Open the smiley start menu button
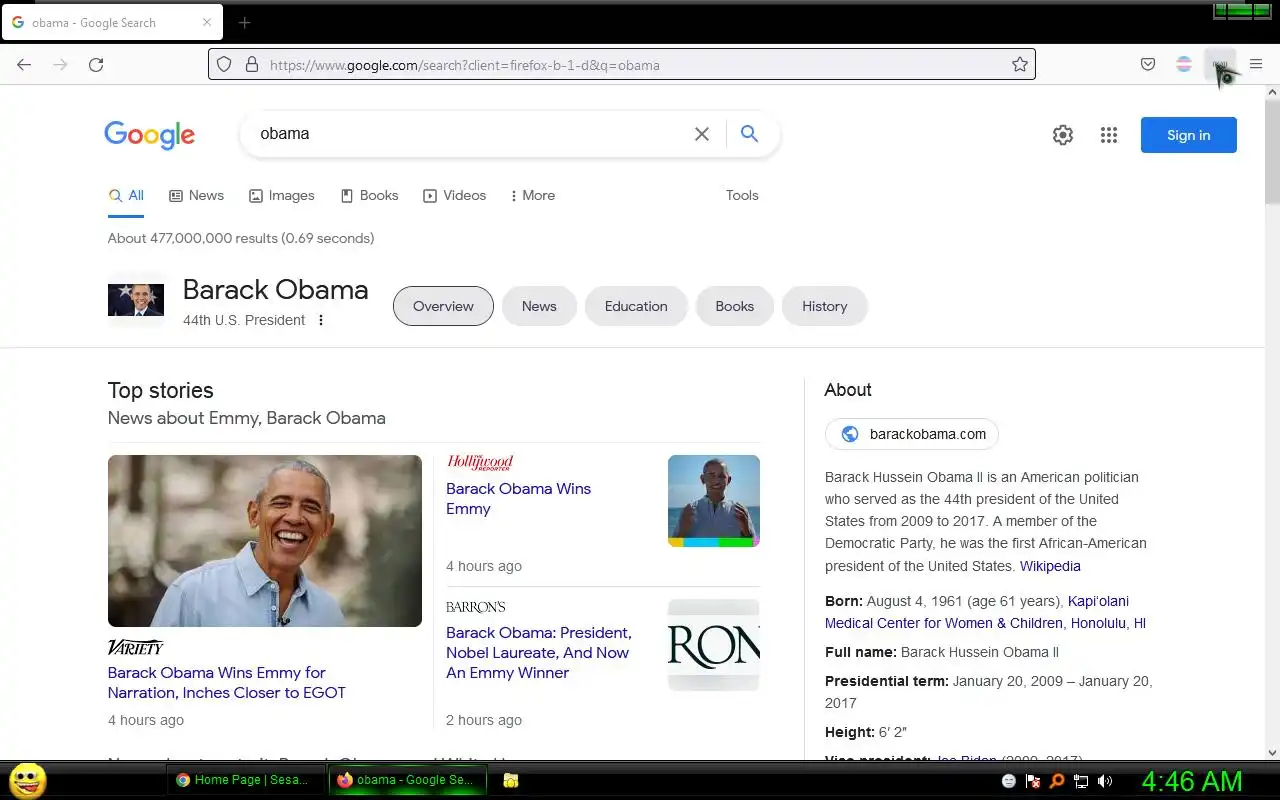This screenshot has height=800, width=1280. coord(27,780)
